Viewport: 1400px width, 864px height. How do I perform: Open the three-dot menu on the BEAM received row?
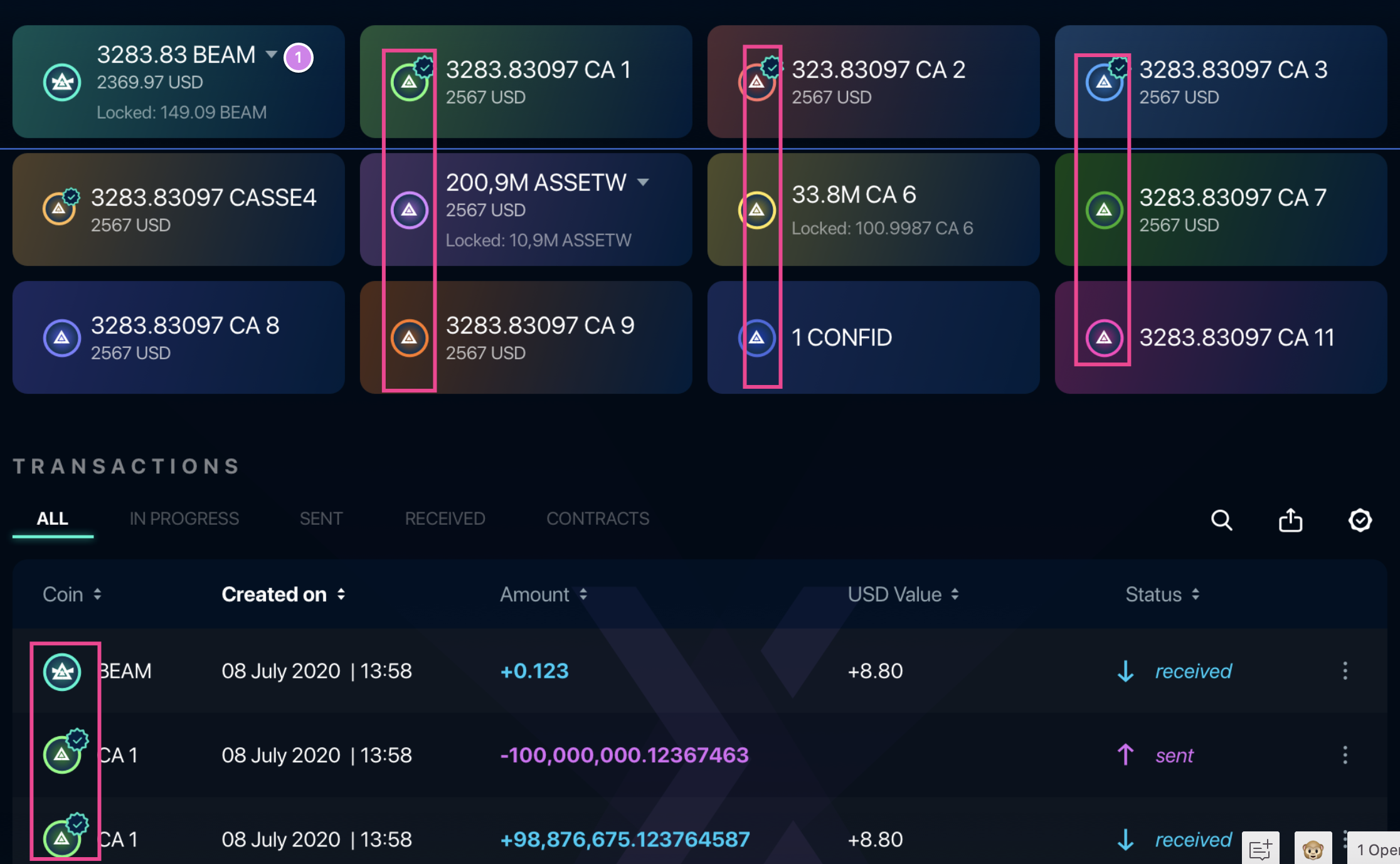1345,671
